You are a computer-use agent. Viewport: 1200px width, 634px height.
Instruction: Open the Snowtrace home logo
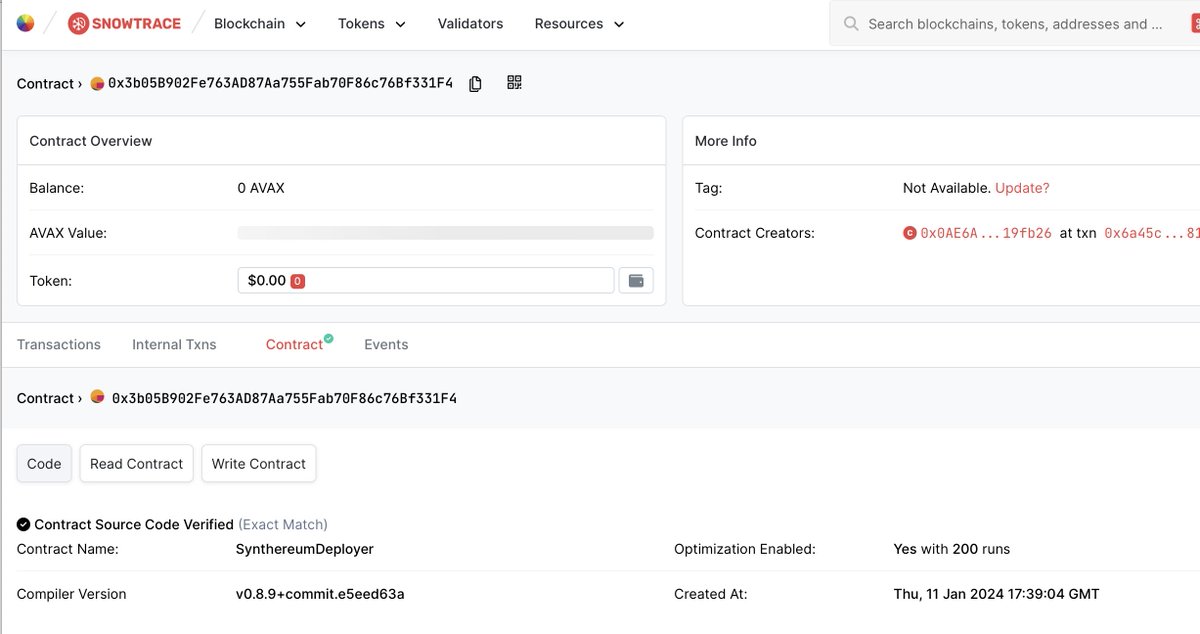click(x=125, y=23)
